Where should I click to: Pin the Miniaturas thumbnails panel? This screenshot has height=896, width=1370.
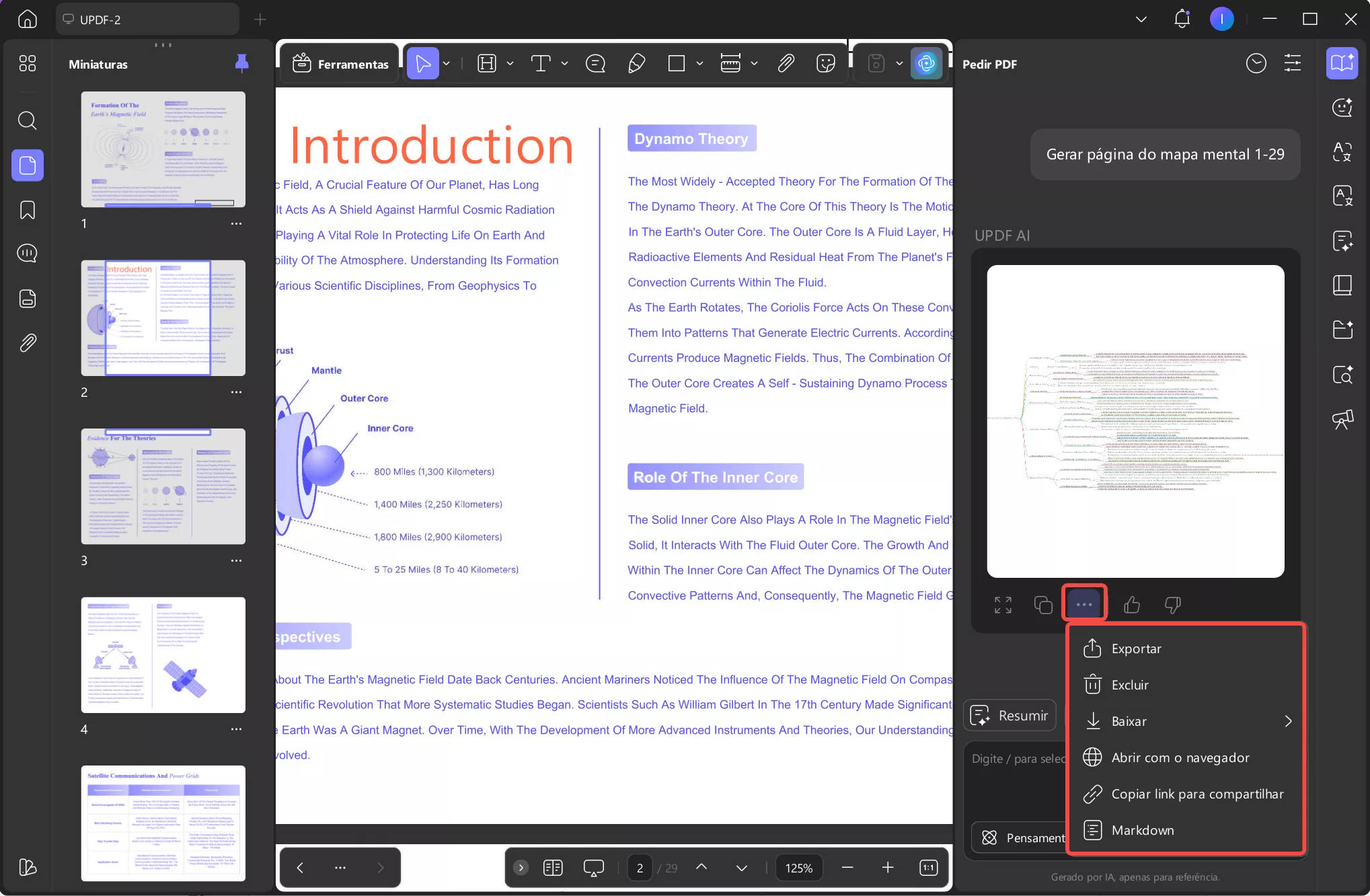coord(241,63)
